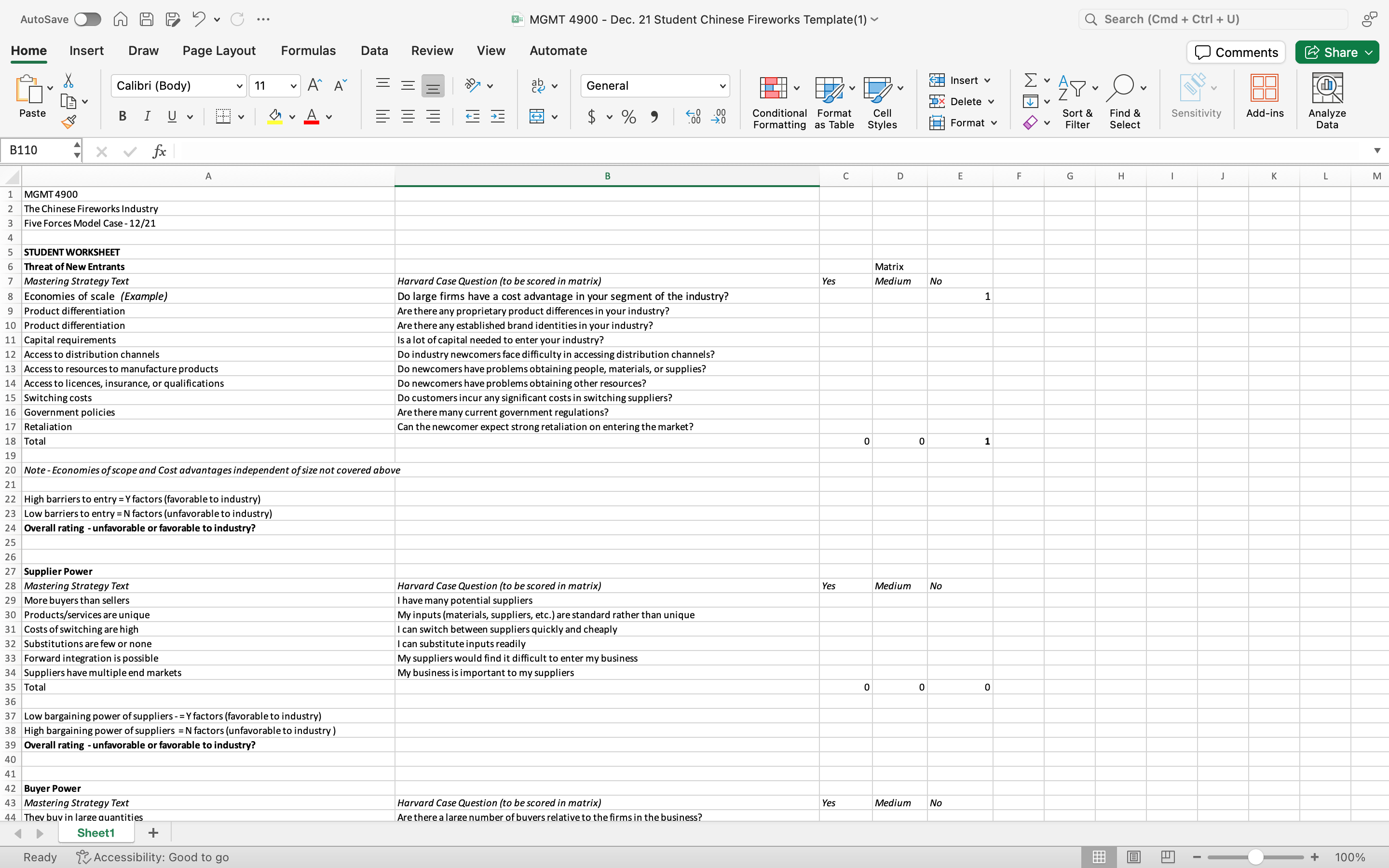Screen dimensions: 1389x868
Task: Click the Format Painter brush icon
Action: point(69,122)
